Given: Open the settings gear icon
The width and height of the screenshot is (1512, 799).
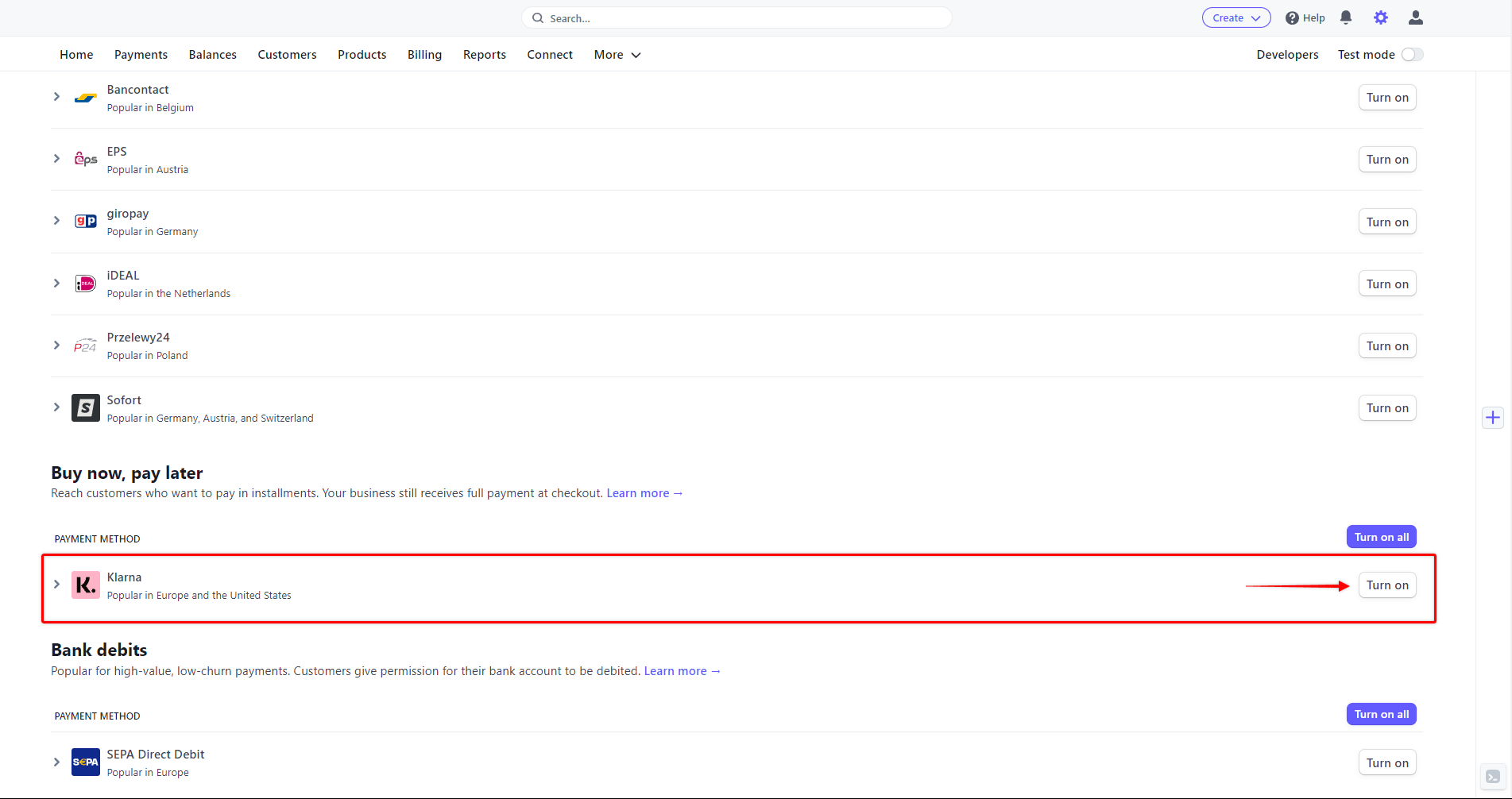Looking at the screenshot, I should pyautogui.click(x=1380, y=17).
